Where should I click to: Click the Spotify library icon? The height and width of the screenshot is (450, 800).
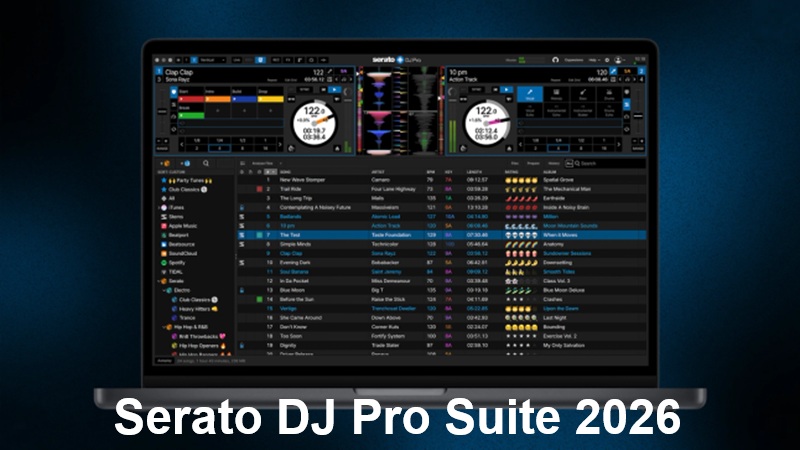164,263
